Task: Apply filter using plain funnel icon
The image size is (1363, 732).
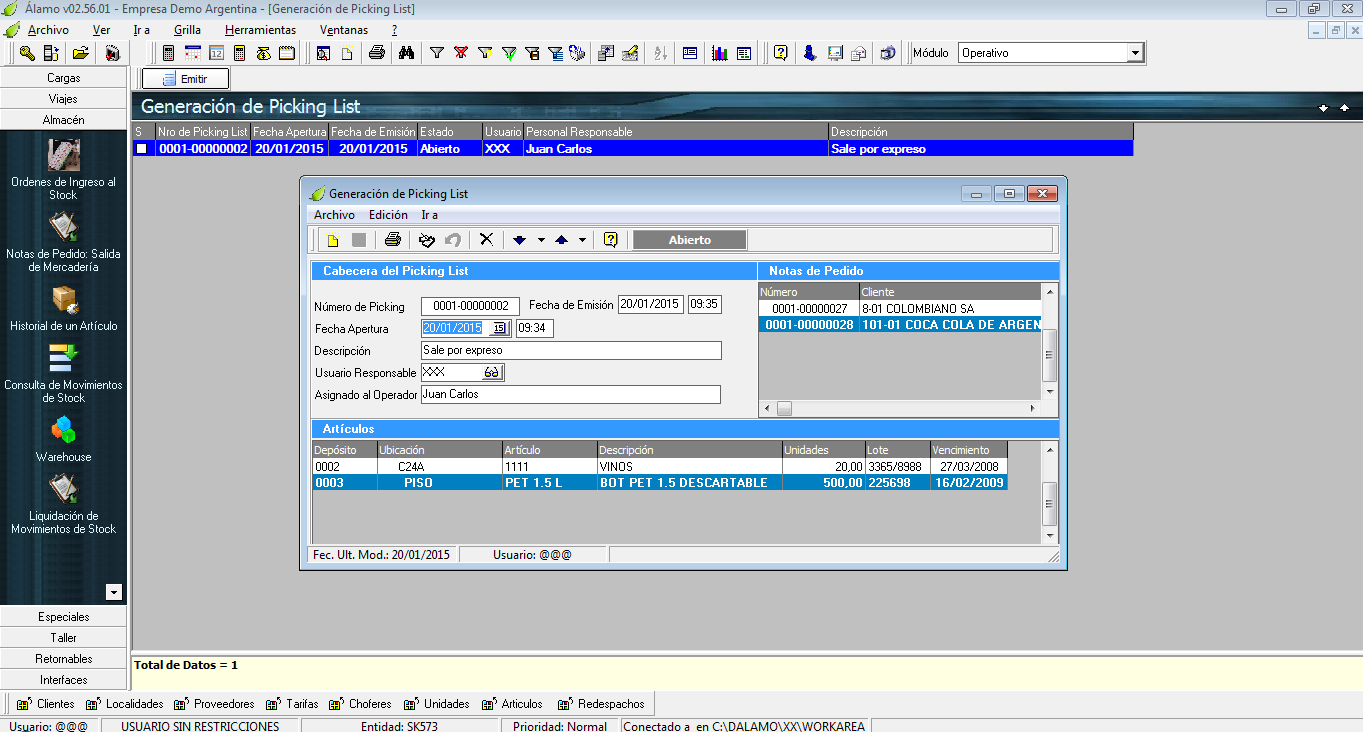Action: tap(437, 53)
